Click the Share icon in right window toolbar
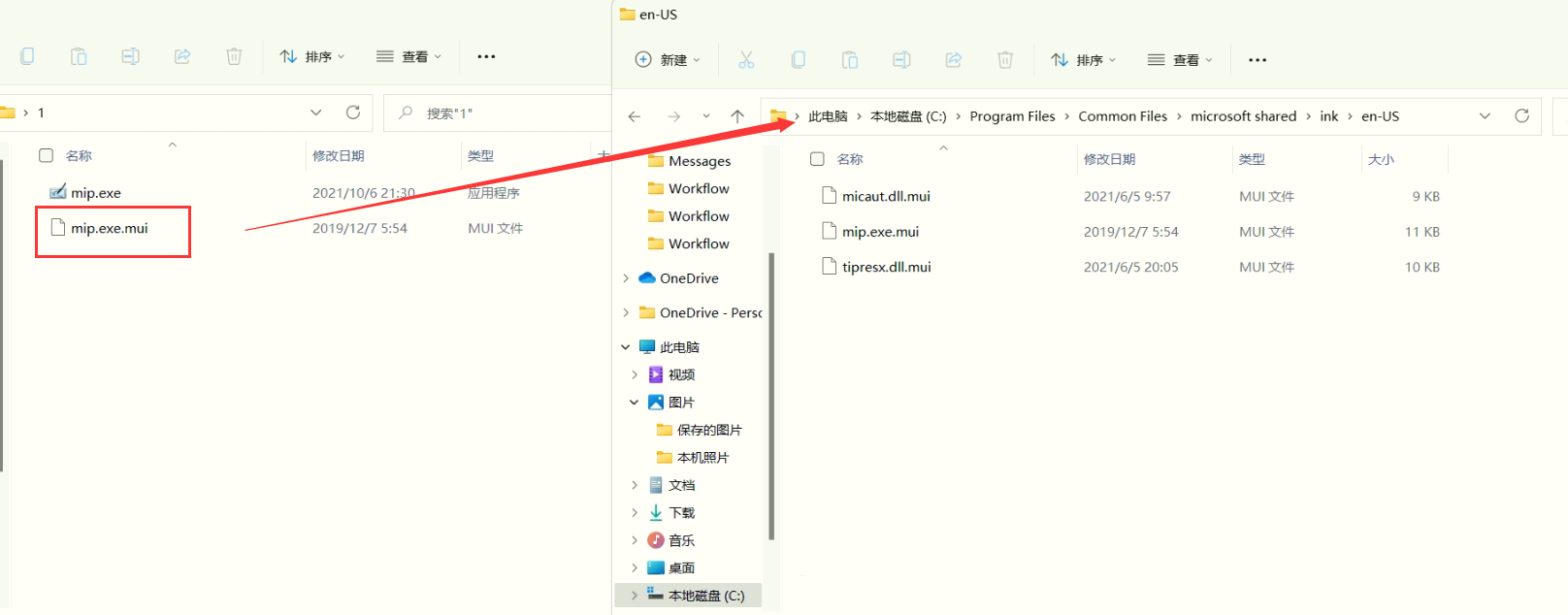 953,60
